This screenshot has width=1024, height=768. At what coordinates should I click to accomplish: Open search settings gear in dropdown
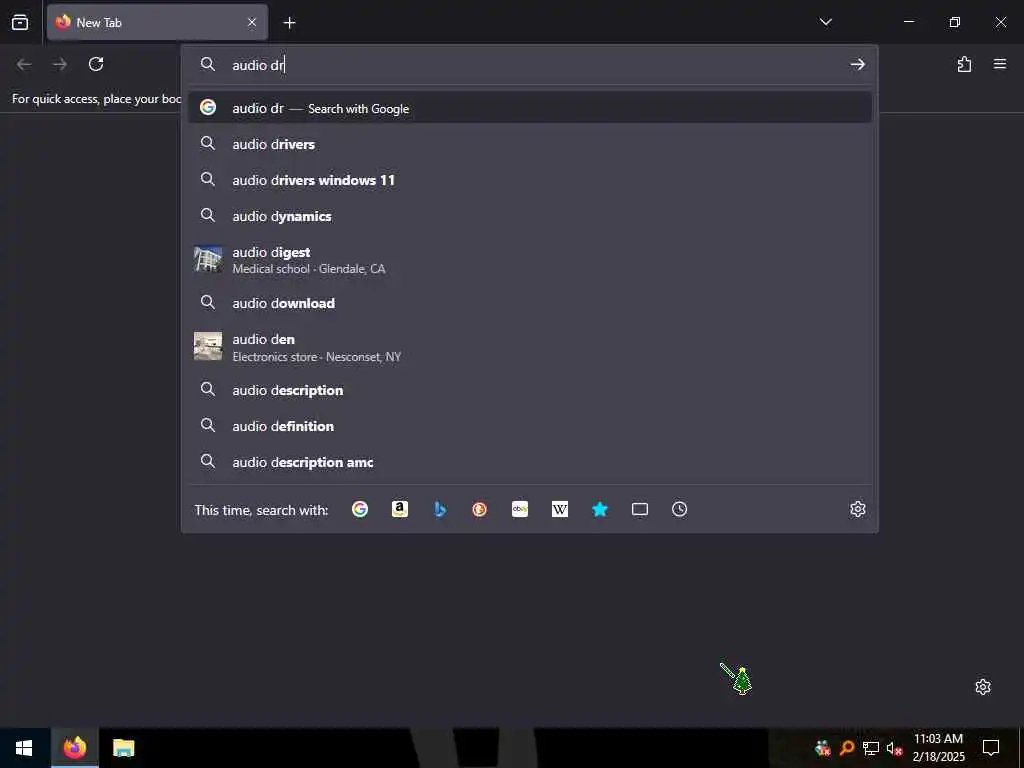click(x=857, y=509)
